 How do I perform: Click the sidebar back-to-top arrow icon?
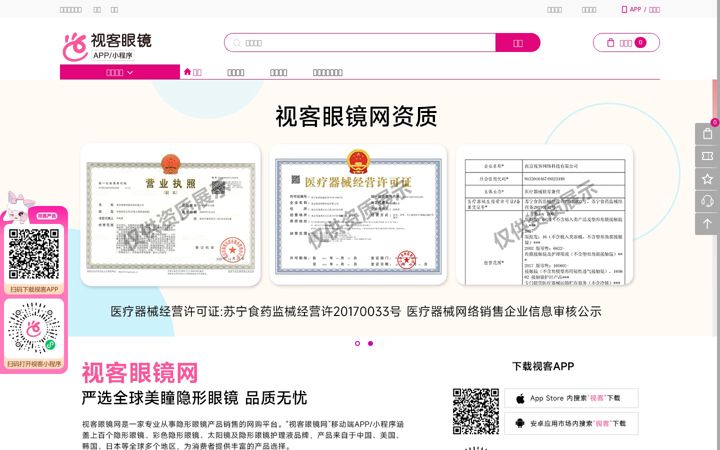[x=707, y=224]
